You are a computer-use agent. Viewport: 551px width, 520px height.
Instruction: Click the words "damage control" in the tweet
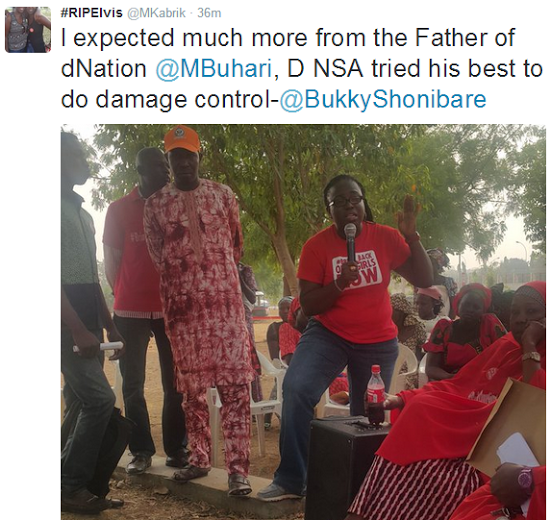pyautogui.click(x=184, y=100)
